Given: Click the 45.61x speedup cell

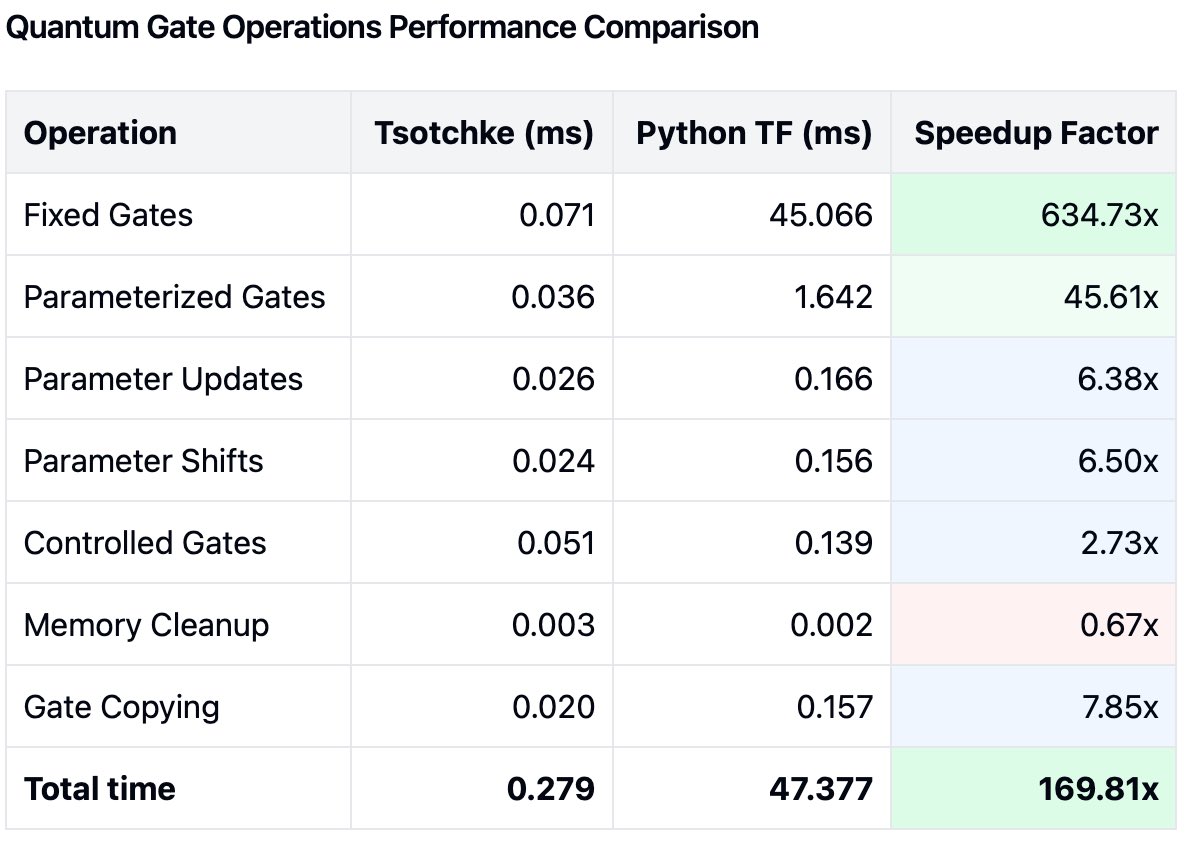Looking at the screenshot, I should click(1034, 297).
